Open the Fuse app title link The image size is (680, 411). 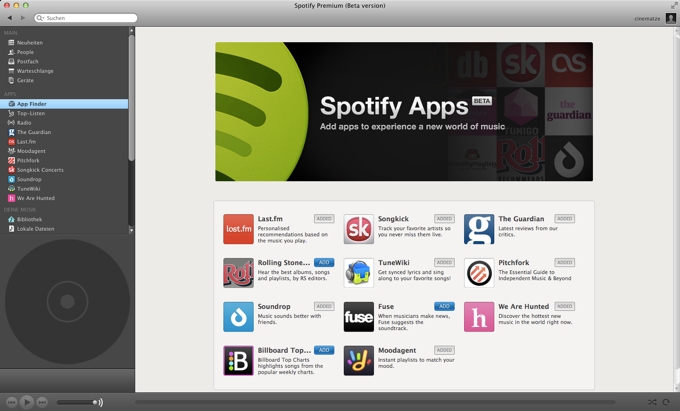[386, 307]
